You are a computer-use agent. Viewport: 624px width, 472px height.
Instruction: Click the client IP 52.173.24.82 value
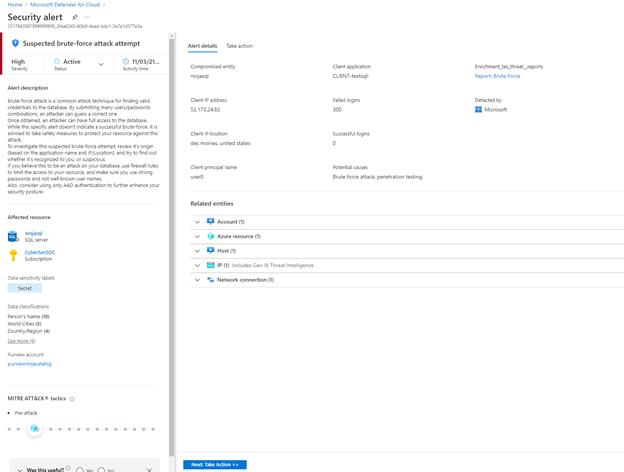205,110
